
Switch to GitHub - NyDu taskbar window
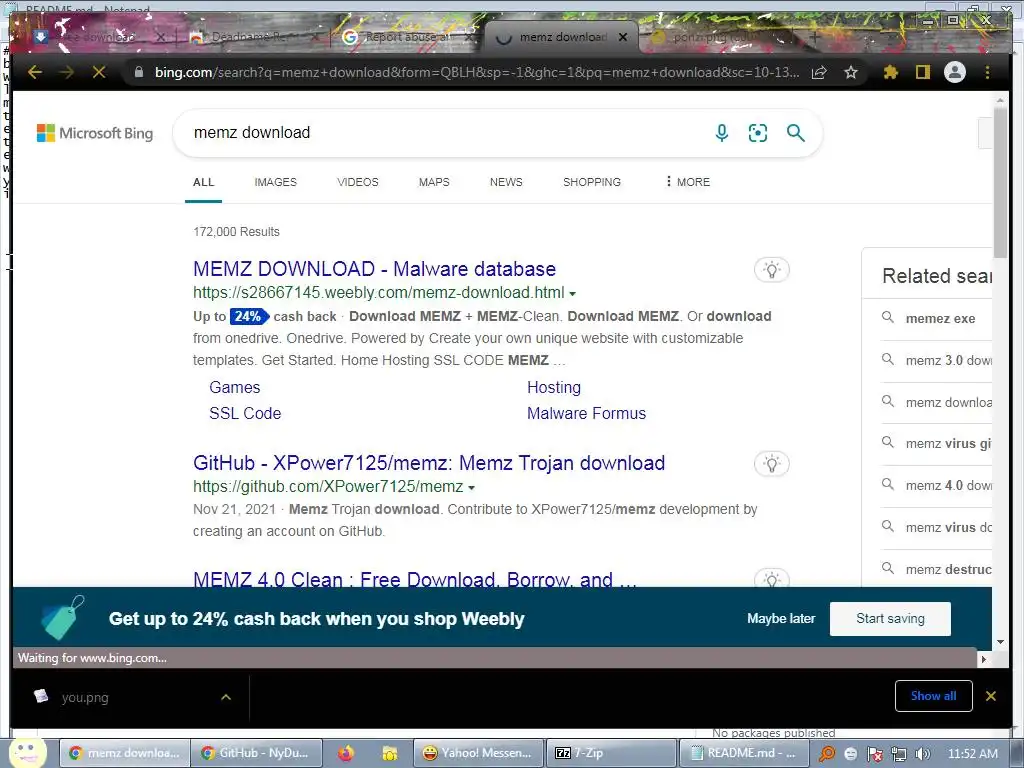point(259,754)
